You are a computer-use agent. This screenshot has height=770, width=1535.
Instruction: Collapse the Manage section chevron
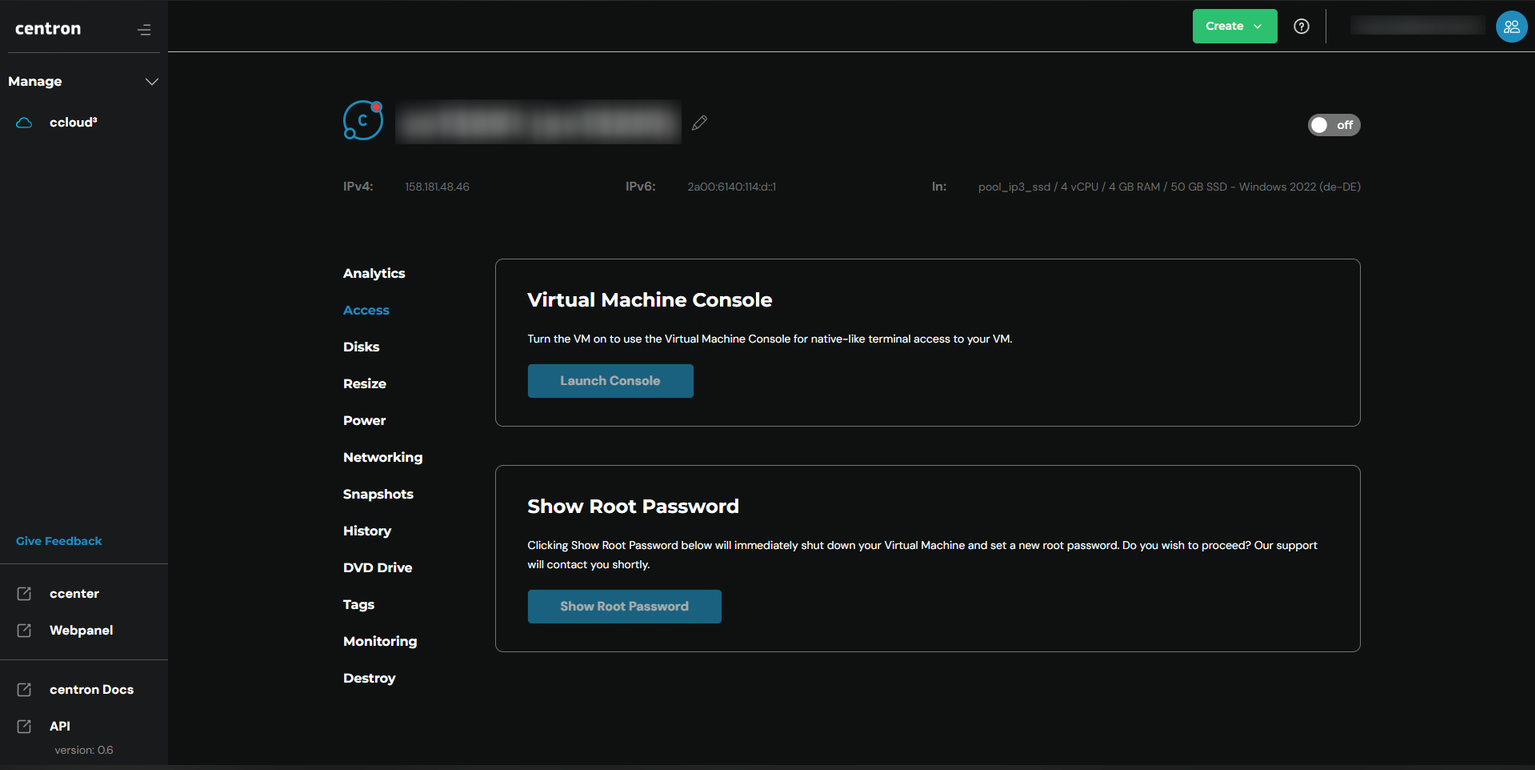pyautogui.click(x=151, y=82)
